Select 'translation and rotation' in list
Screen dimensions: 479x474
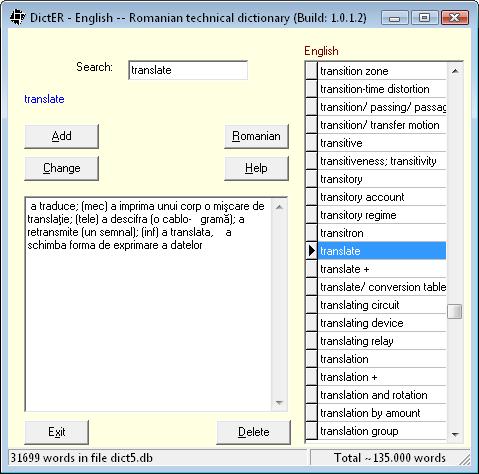click(382, 395)
